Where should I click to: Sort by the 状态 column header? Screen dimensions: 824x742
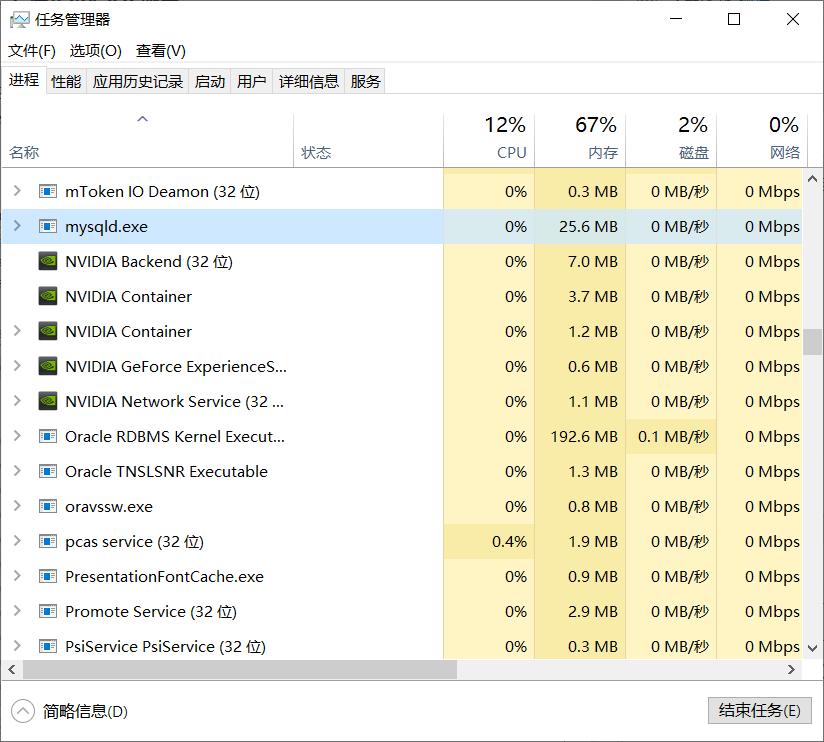pyautogui.click(x=368, y=140)
